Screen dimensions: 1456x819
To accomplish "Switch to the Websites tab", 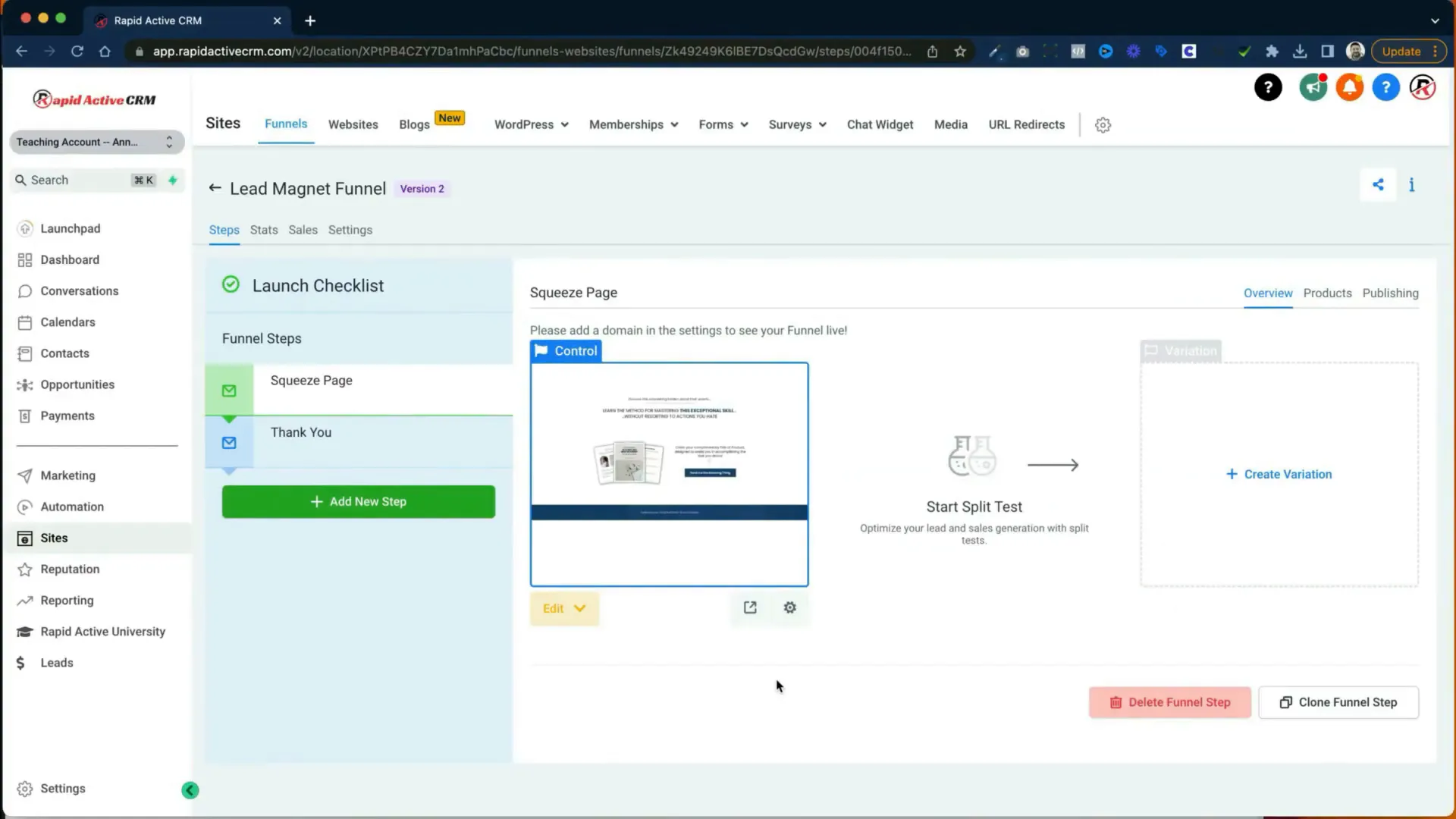I will pyautogui.click(x=353, y=124).
